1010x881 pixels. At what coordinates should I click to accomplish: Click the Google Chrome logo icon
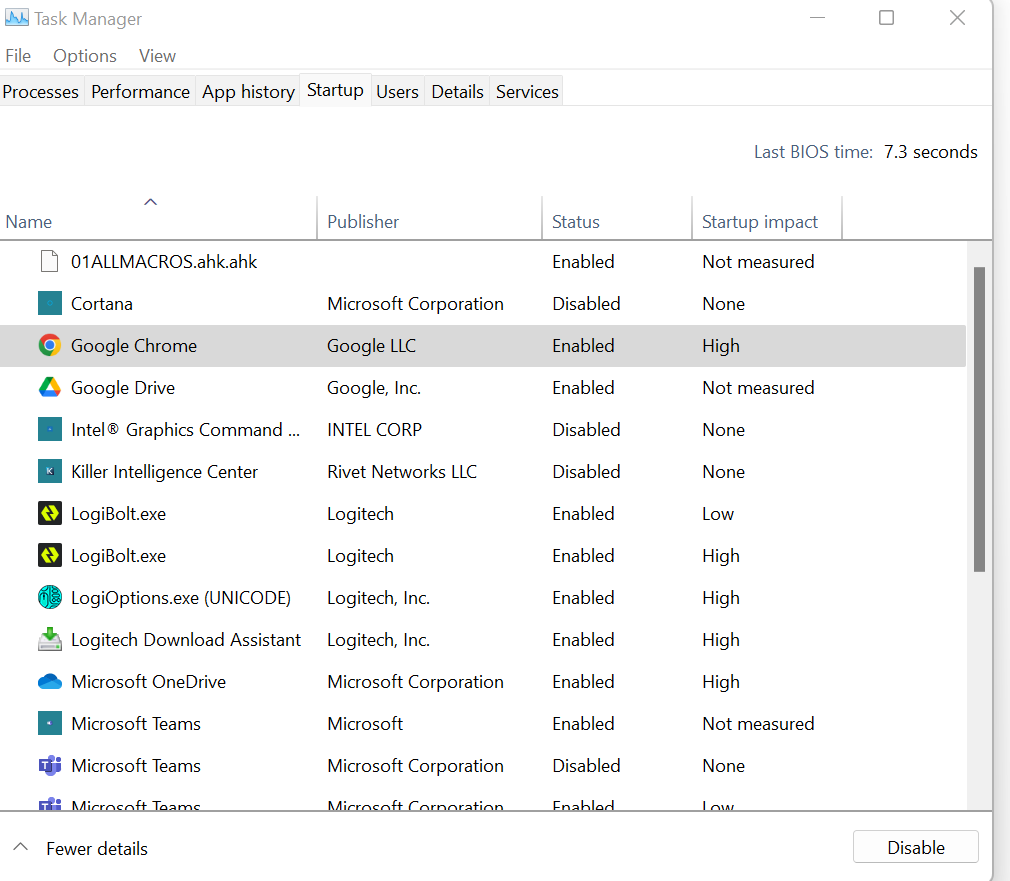tap(50, 345)
